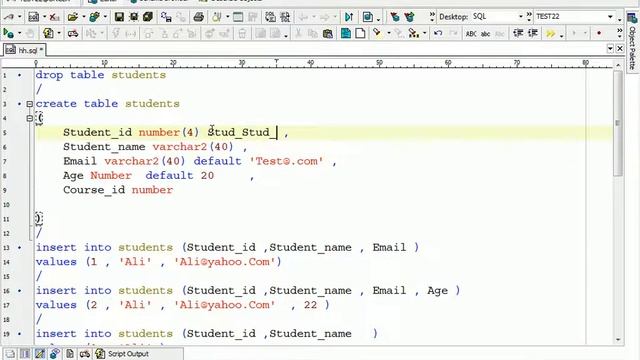Click the Print icon in the toolbar
640x360 pixels.
coord(199,17)
